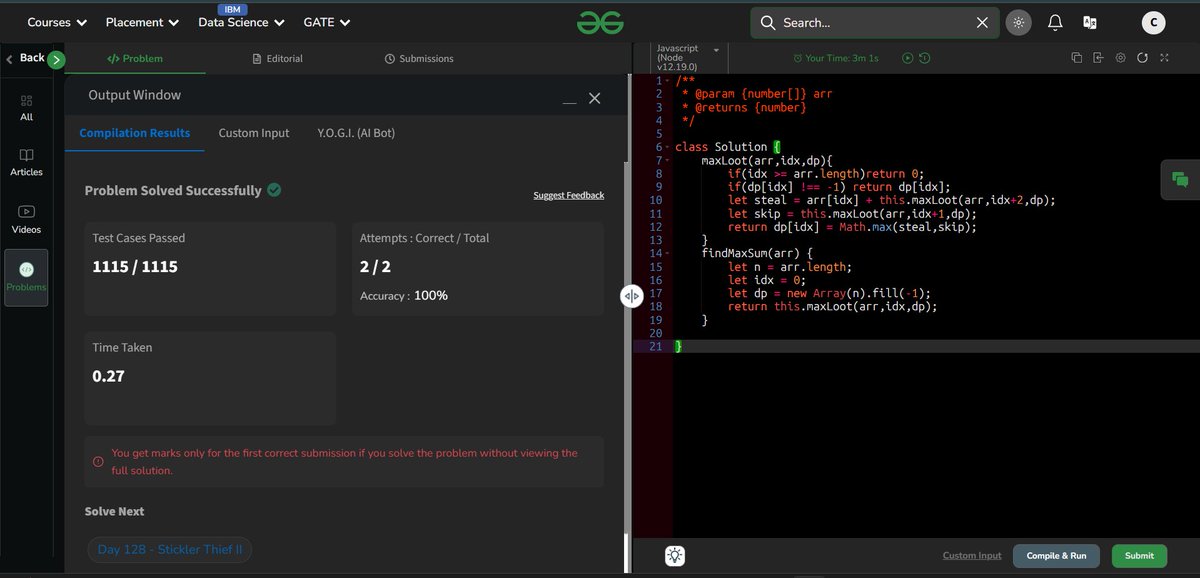Image resolution: width=1200 pixels, height=578 pixels.
Task: Collapse the class Solution fold at line 6
Action: [x=668, y=147]
